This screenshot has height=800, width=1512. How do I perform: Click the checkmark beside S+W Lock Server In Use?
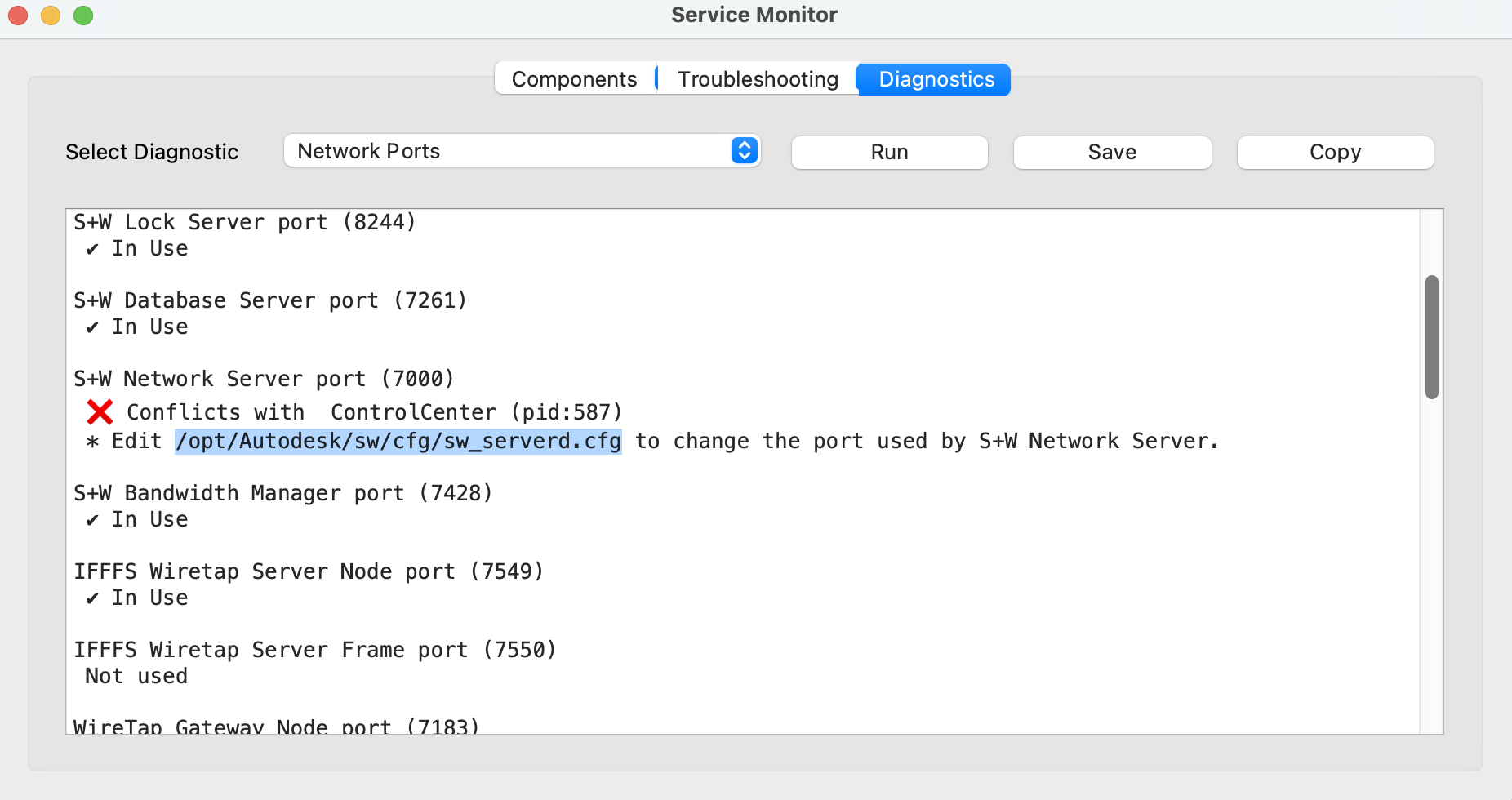91,248
